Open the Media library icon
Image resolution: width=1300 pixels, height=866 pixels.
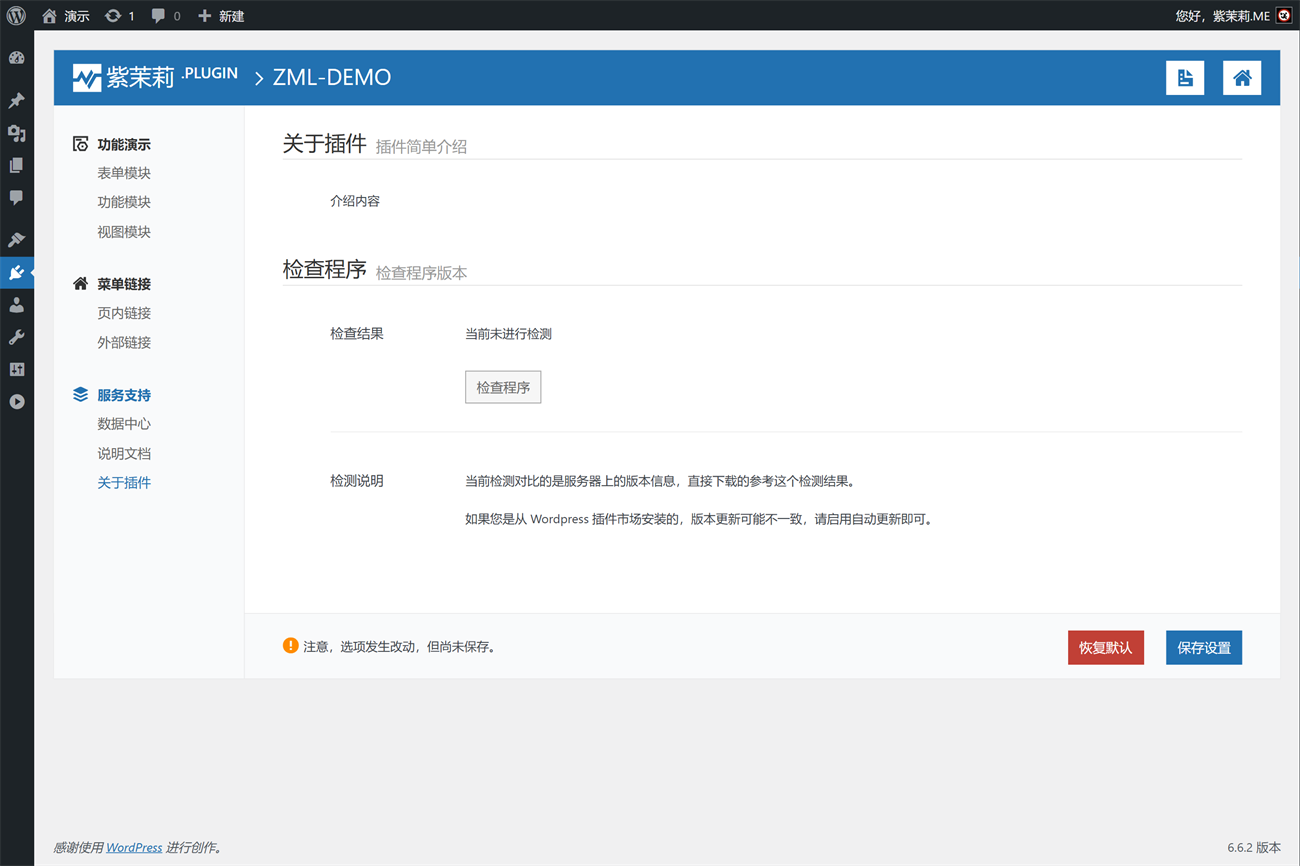point(16,133)
